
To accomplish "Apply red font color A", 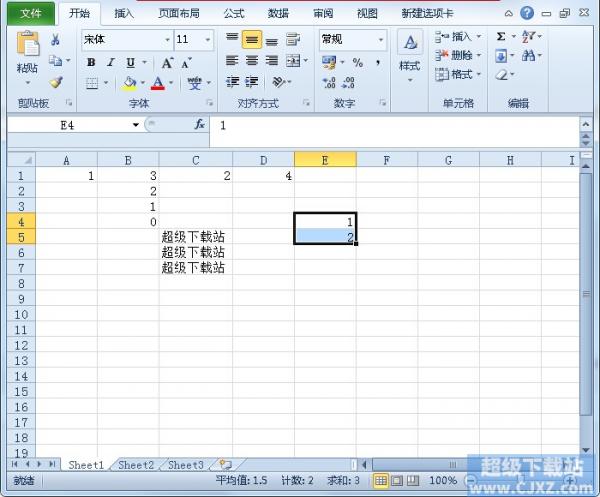I will click(x=158, y=83).
